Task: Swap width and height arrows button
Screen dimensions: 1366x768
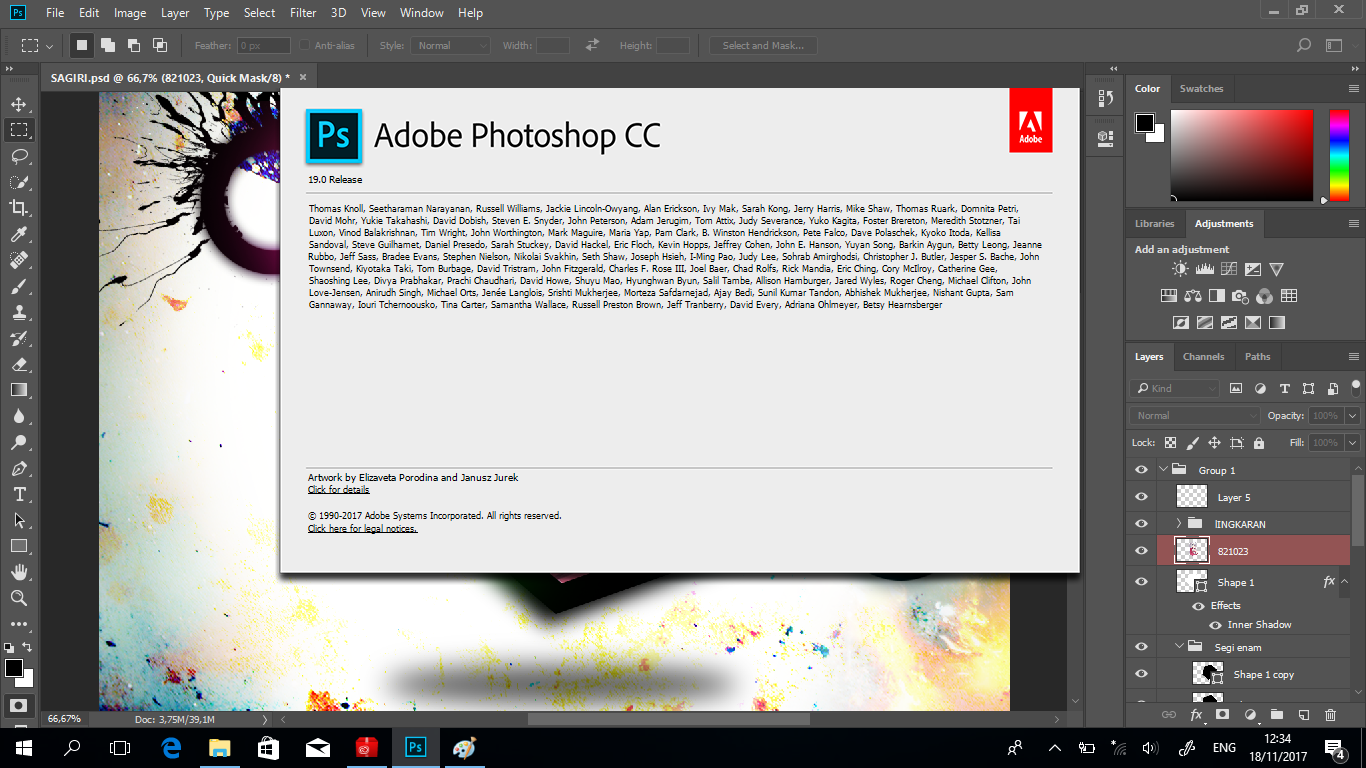Action: [592, 45]
